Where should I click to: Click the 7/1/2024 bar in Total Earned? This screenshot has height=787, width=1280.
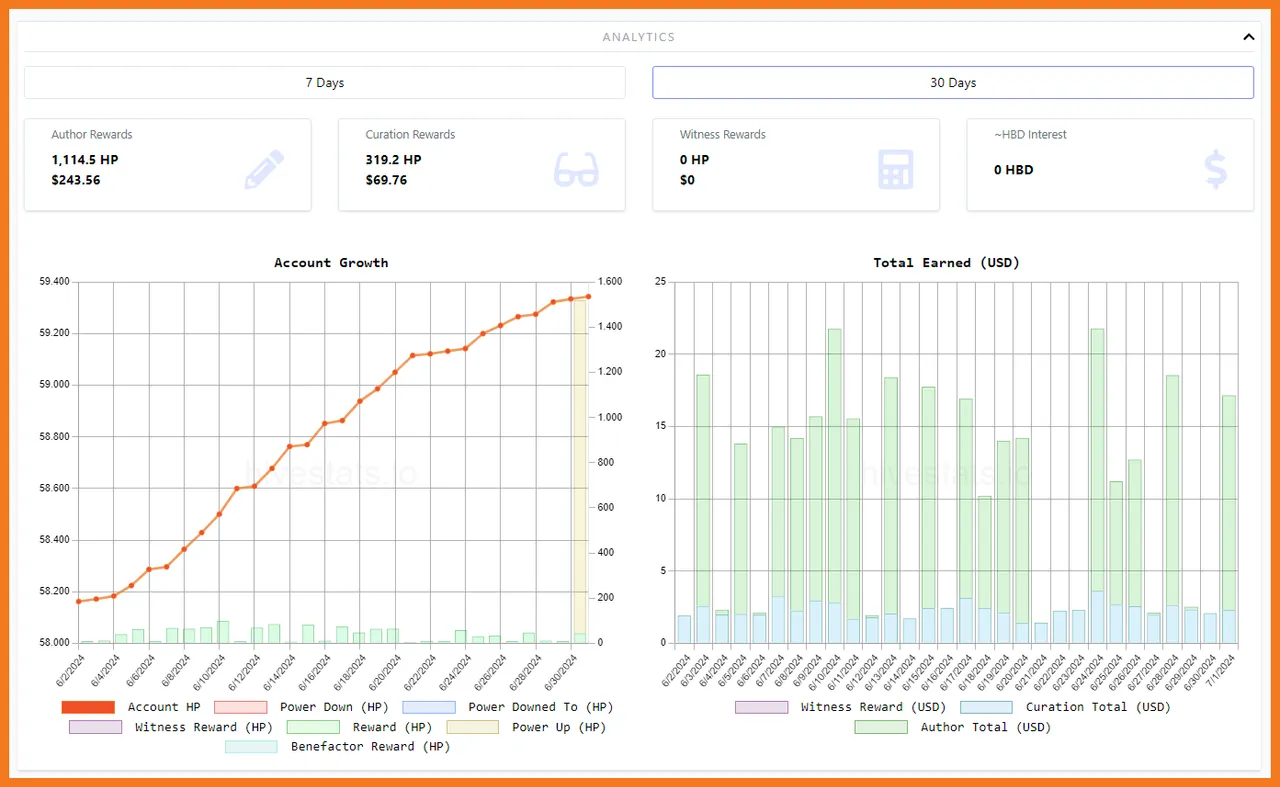(1228, 519)
